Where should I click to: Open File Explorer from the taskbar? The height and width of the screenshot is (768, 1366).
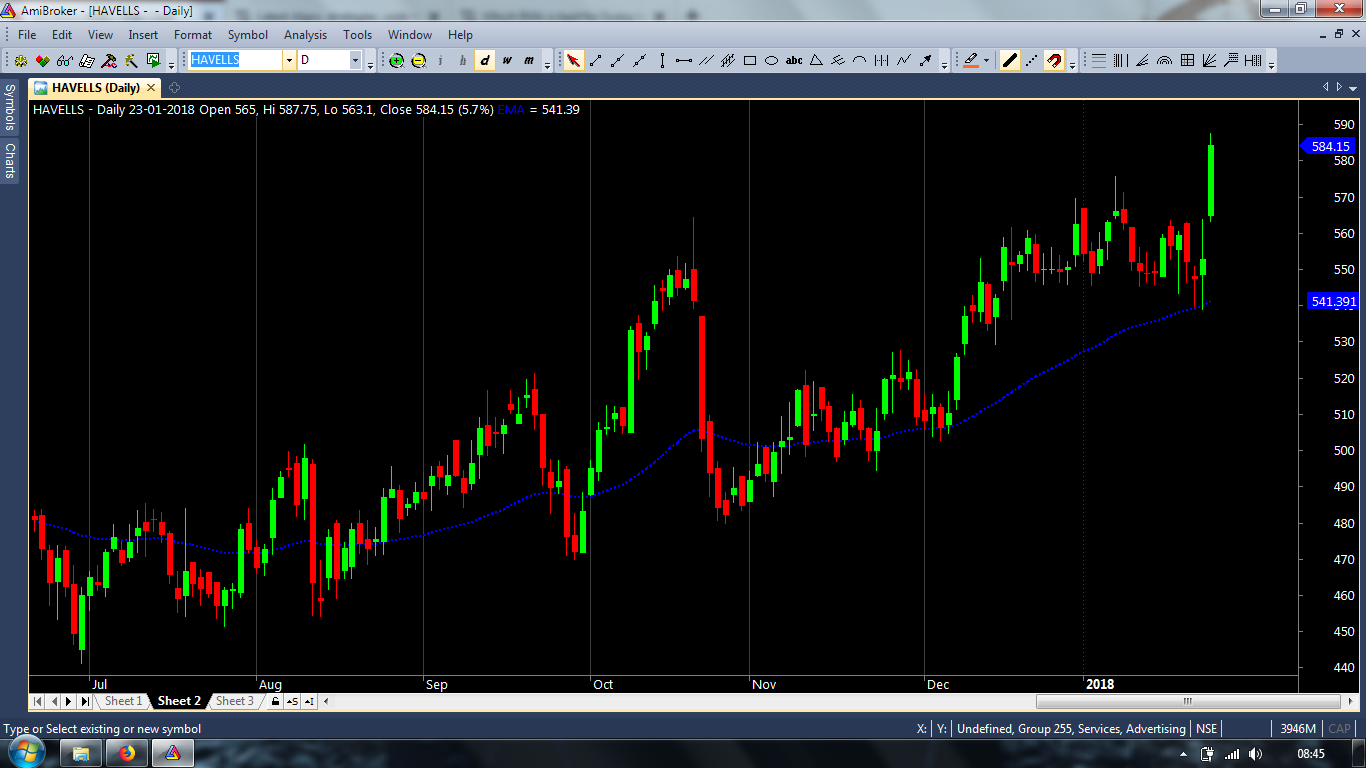tap(82, 754)
